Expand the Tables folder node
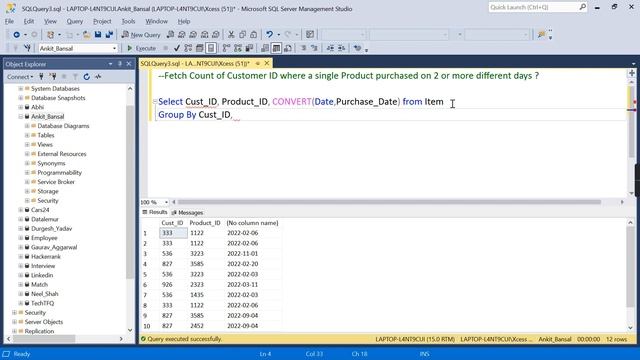The image size is (640, 360). point(27,136)
